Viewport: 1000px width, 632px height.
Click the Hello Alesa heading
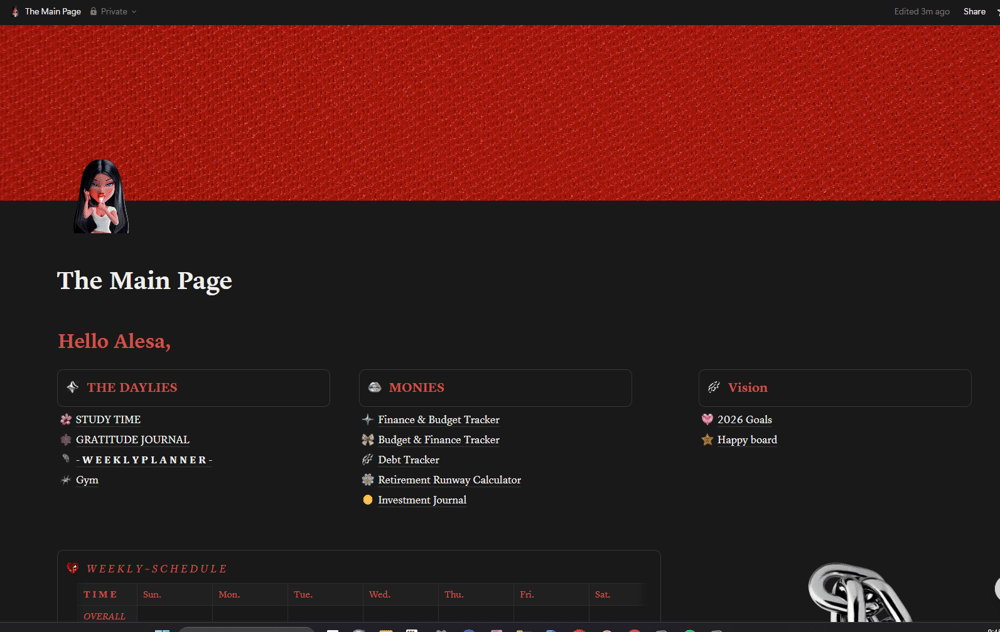(x=114, y=341)
